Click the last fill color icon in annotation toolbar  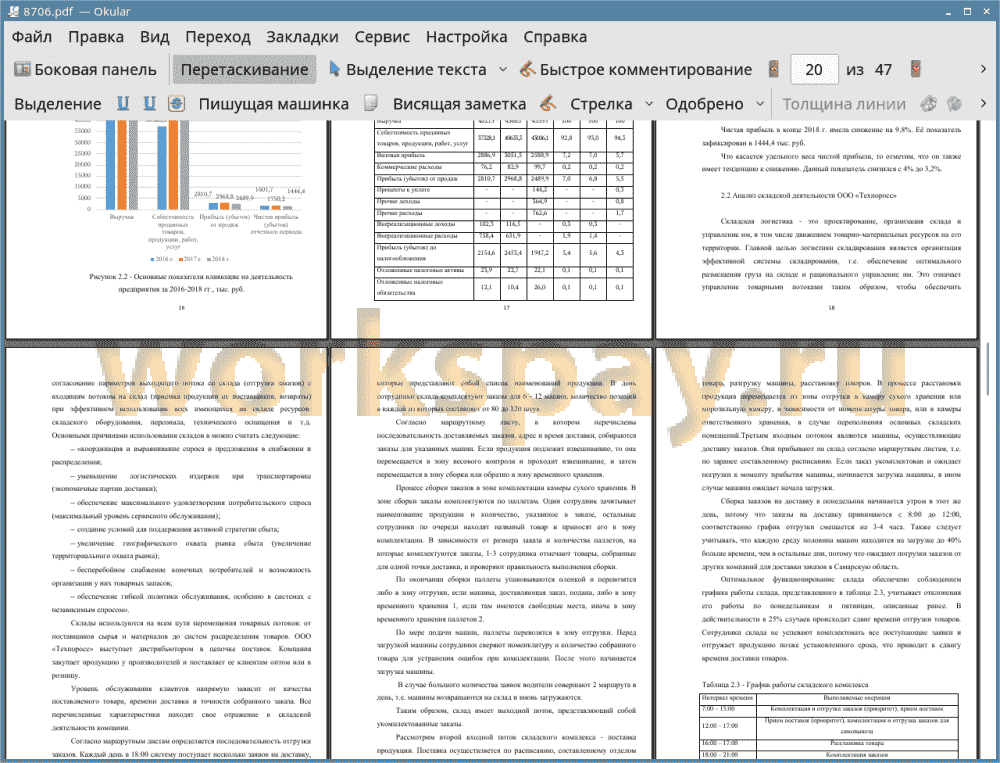click(x=954, y=103)
